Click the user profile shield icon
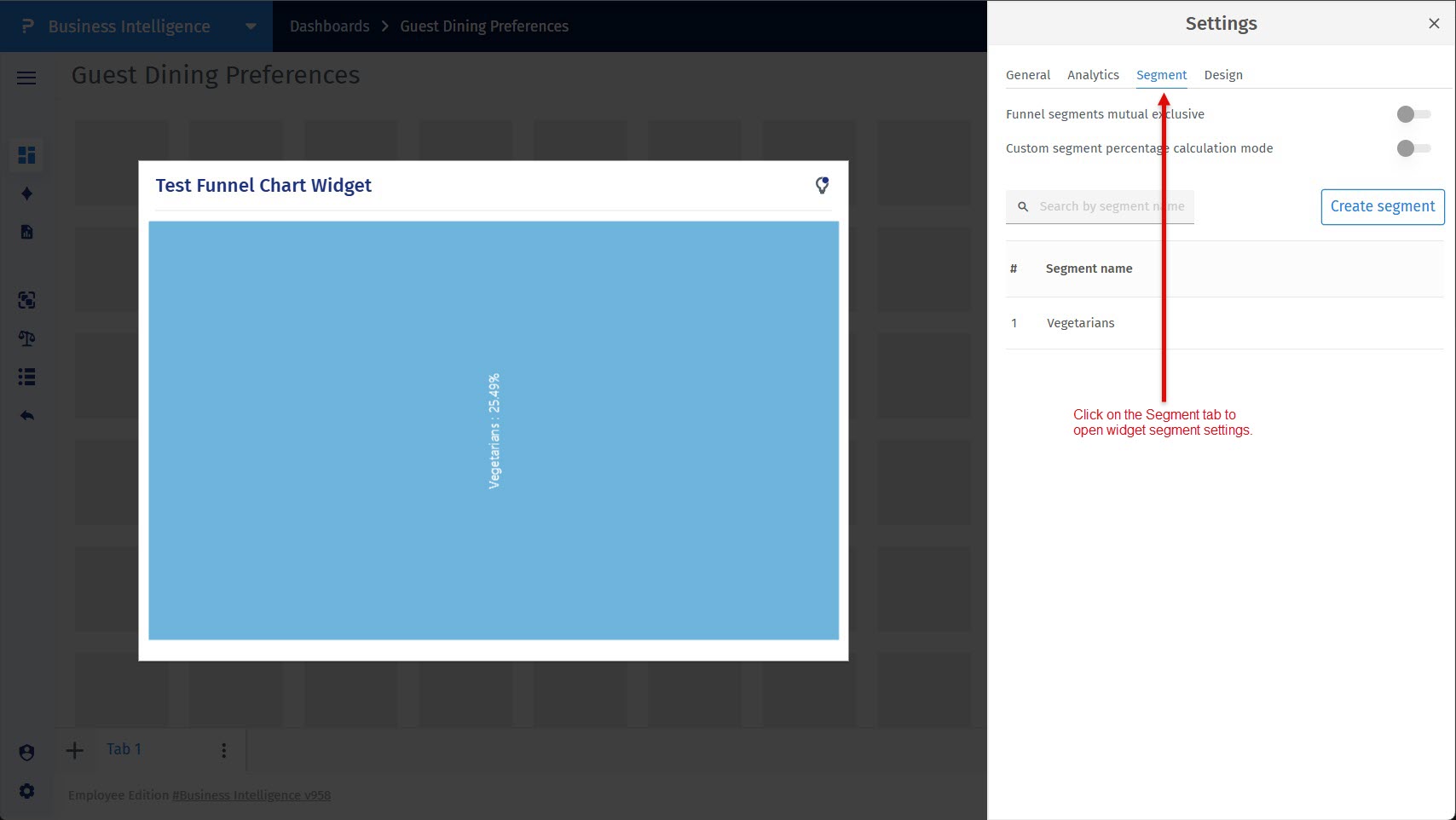 point(26,752)
